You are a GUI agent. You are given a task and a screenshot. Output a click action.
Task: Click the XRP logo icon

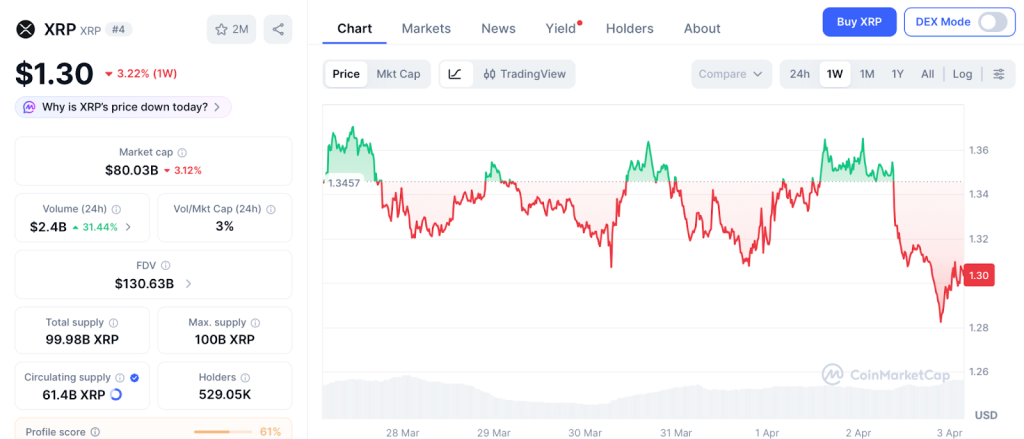click(x=25, y=29)
